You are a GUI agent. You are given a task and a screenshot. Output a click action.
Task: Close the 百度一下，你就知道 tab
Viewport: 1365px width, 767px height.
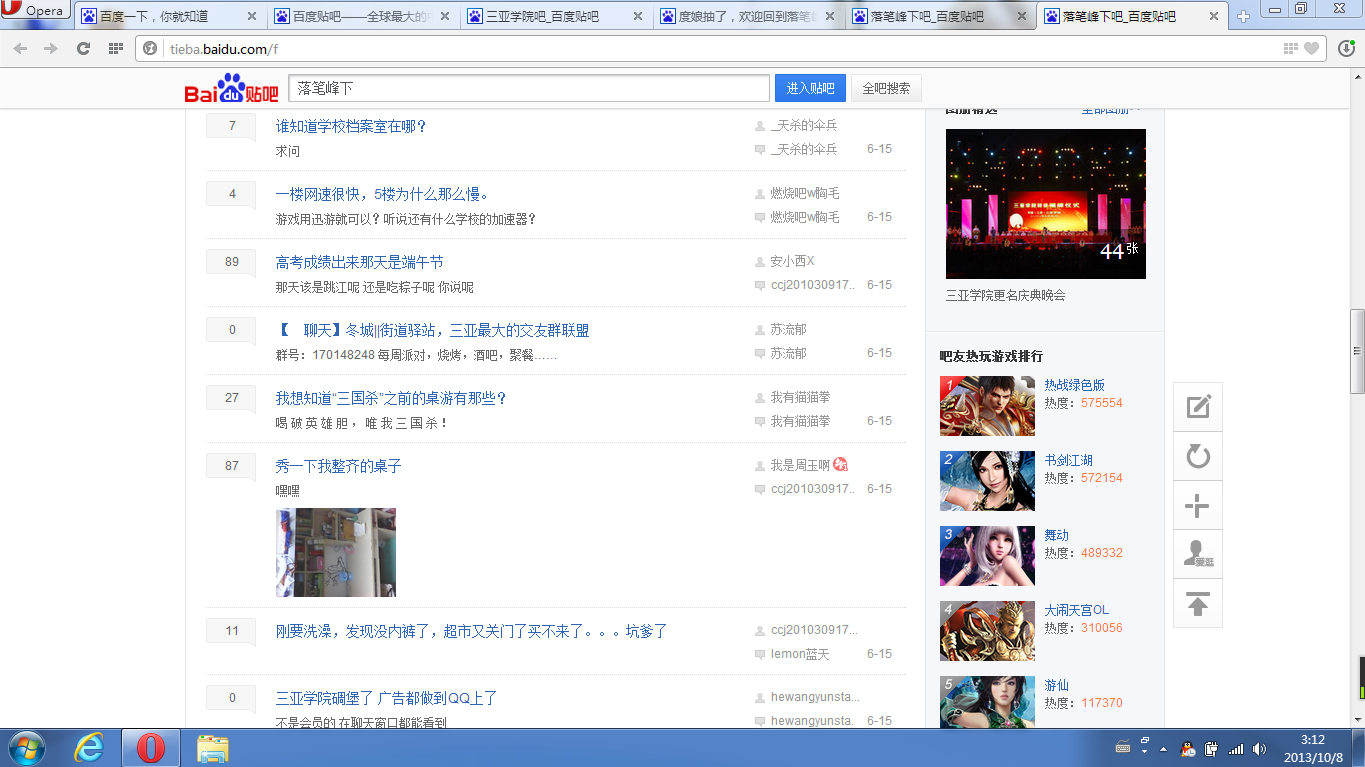click(x=251, y=17)
